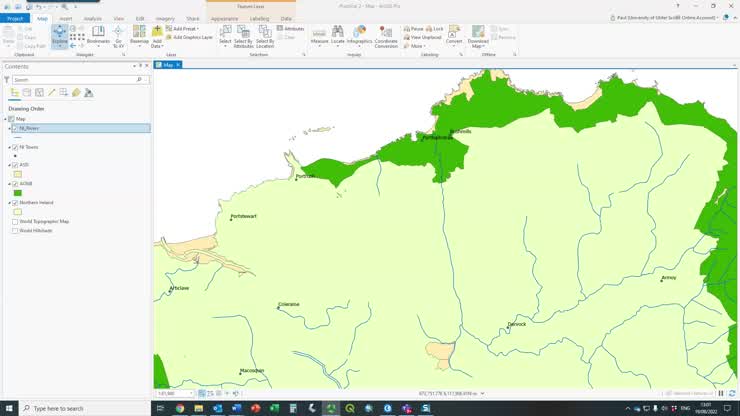Select the Explore navigation tool
Image resolution: width=740 pixels, height=416 pixels.
pyautogui.click(x=60, y=35)
